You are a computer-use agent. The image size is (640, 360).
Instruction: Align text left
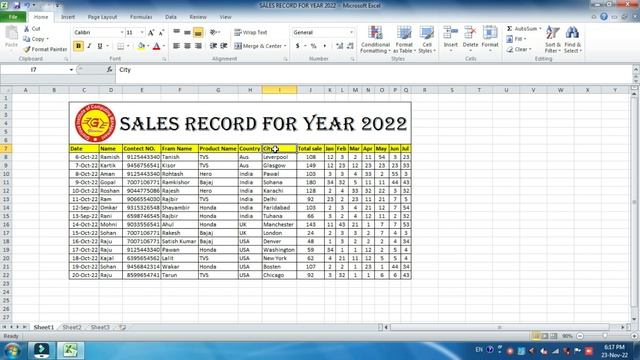tap(176, 46)
